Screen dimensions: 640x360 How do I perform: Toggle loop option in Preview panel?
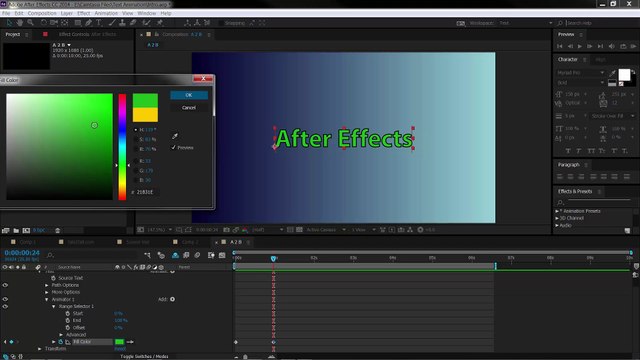click(623, 46)
